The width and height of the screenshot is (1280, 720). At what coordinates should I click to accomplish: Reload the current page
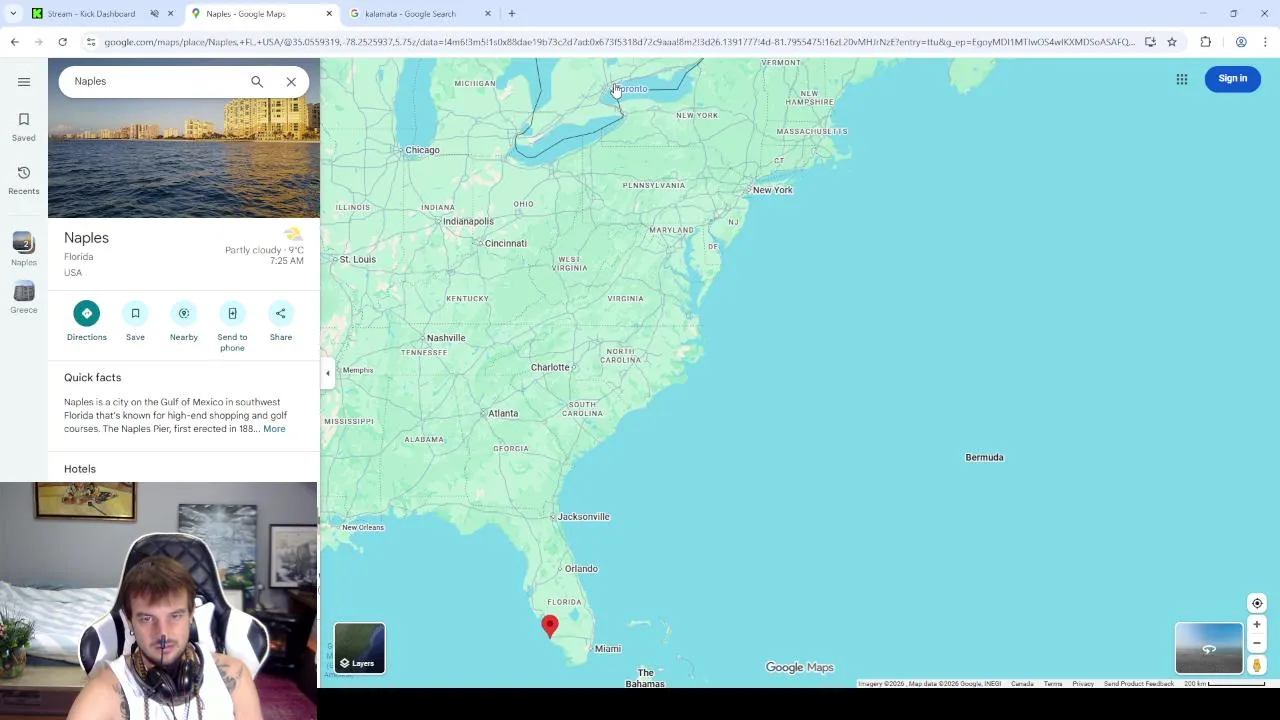tap(63, 42)
